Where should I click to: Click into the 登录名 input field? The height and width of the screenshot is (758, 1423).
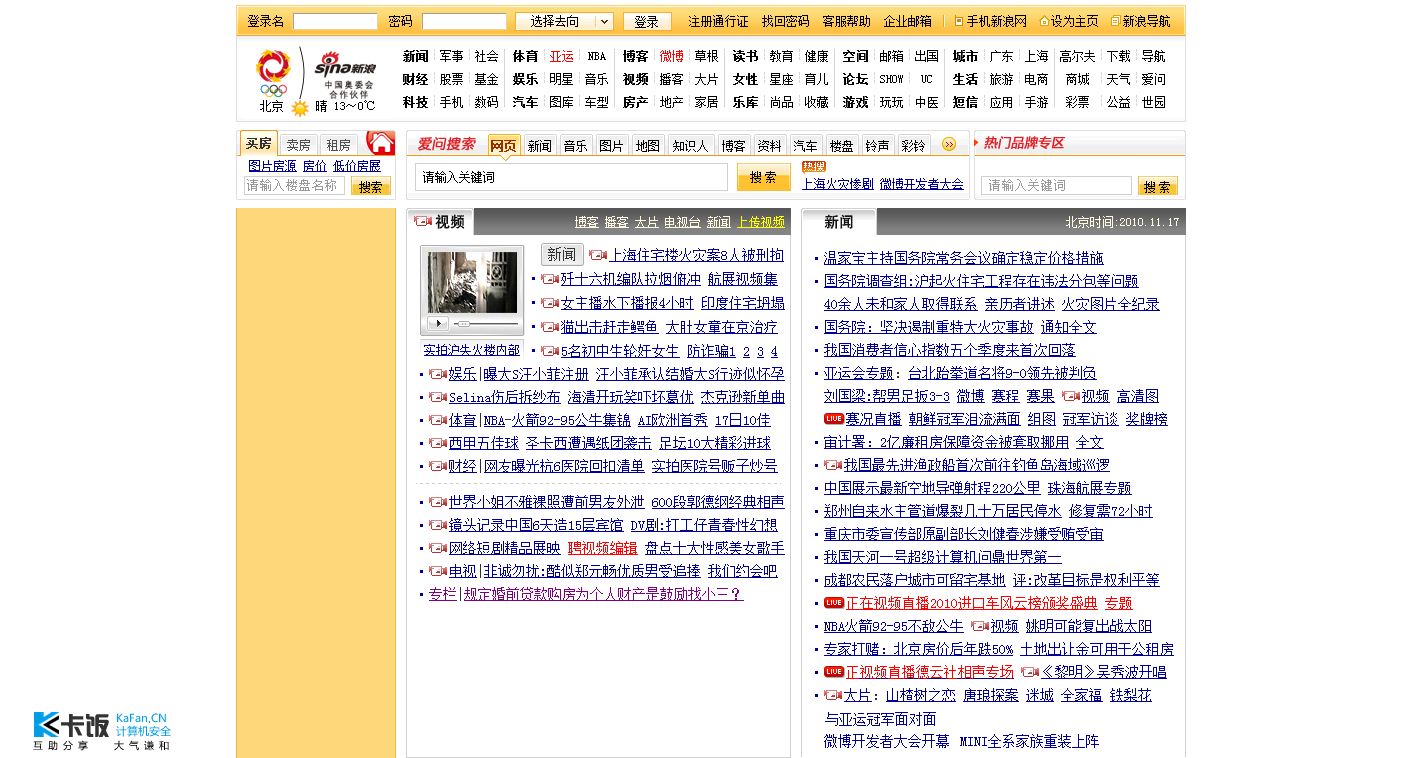(335, 21)
